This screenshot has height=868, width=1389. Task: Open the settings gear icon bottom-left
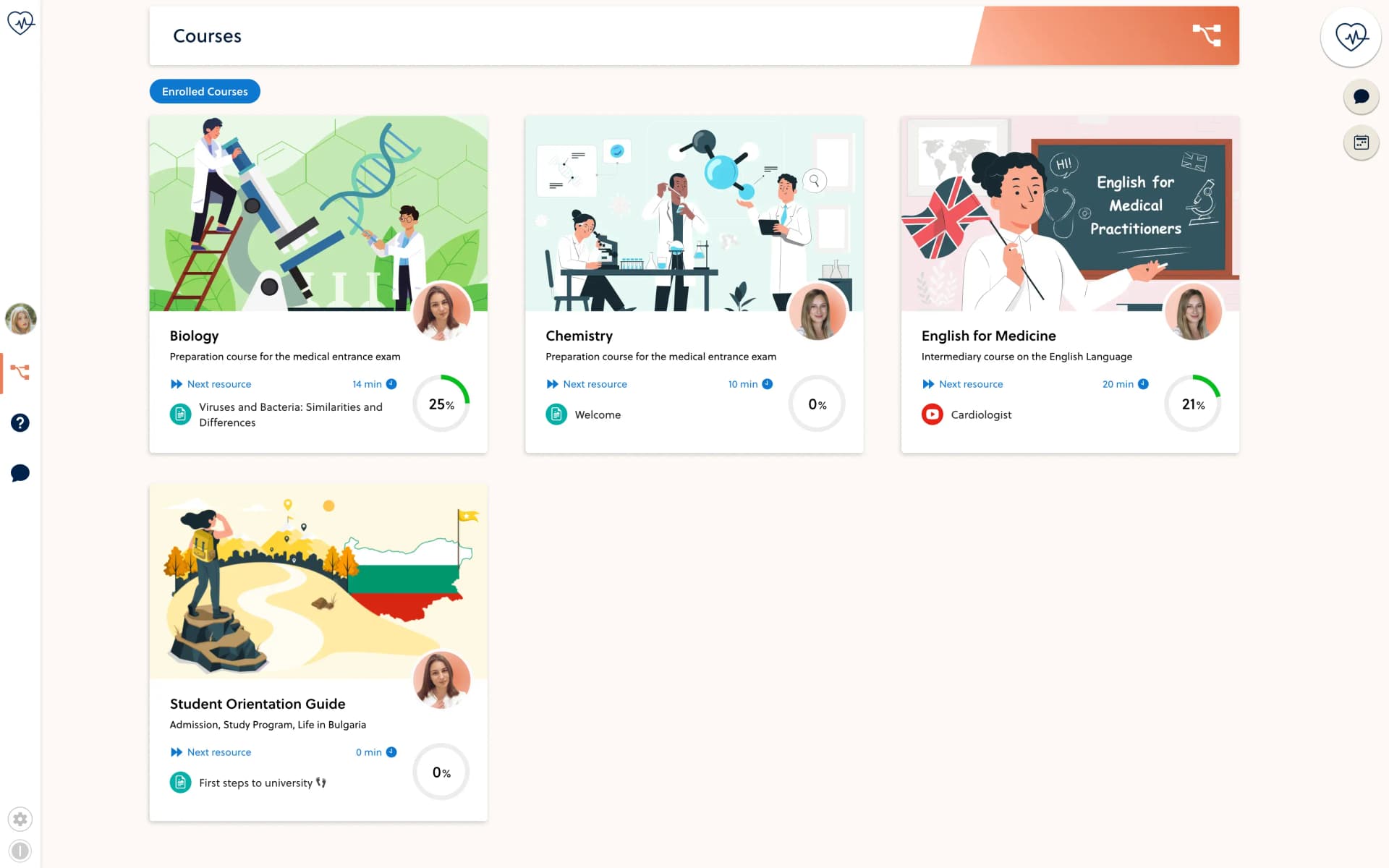[x=20, y=819]
